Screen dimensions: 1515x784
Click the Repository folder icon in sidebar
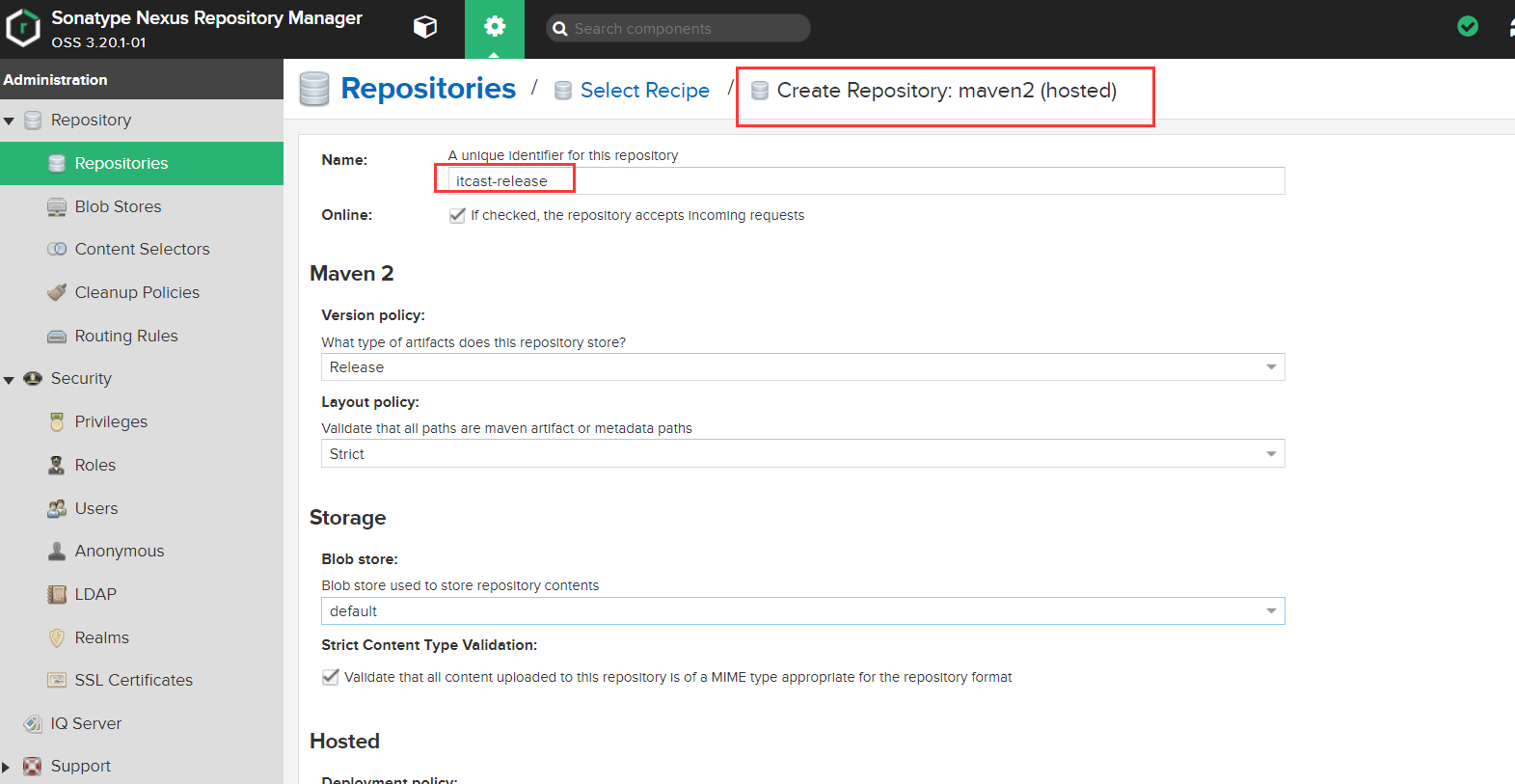coord(33,121)
